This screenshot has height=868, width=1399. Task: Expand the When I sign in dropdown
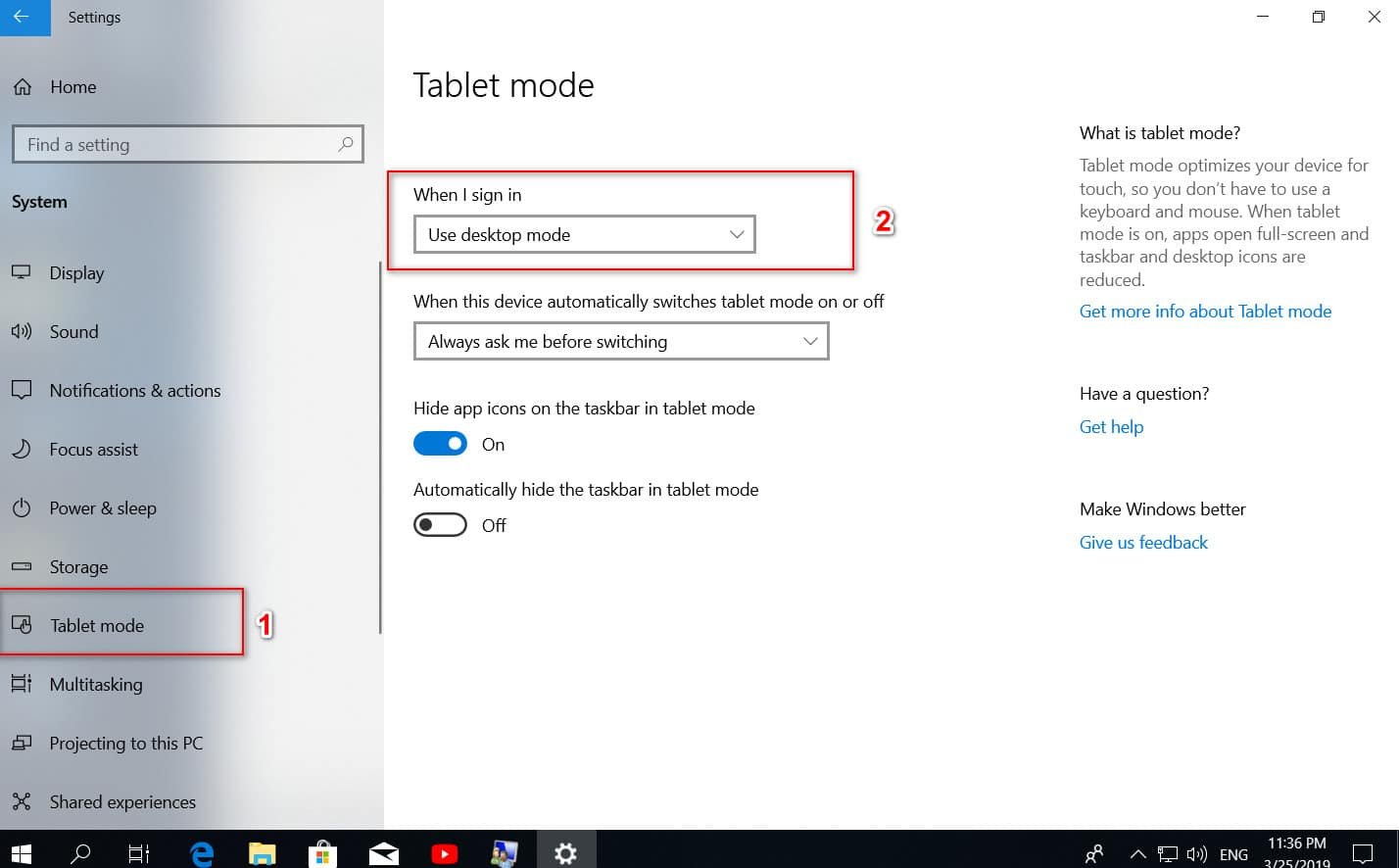584,235
